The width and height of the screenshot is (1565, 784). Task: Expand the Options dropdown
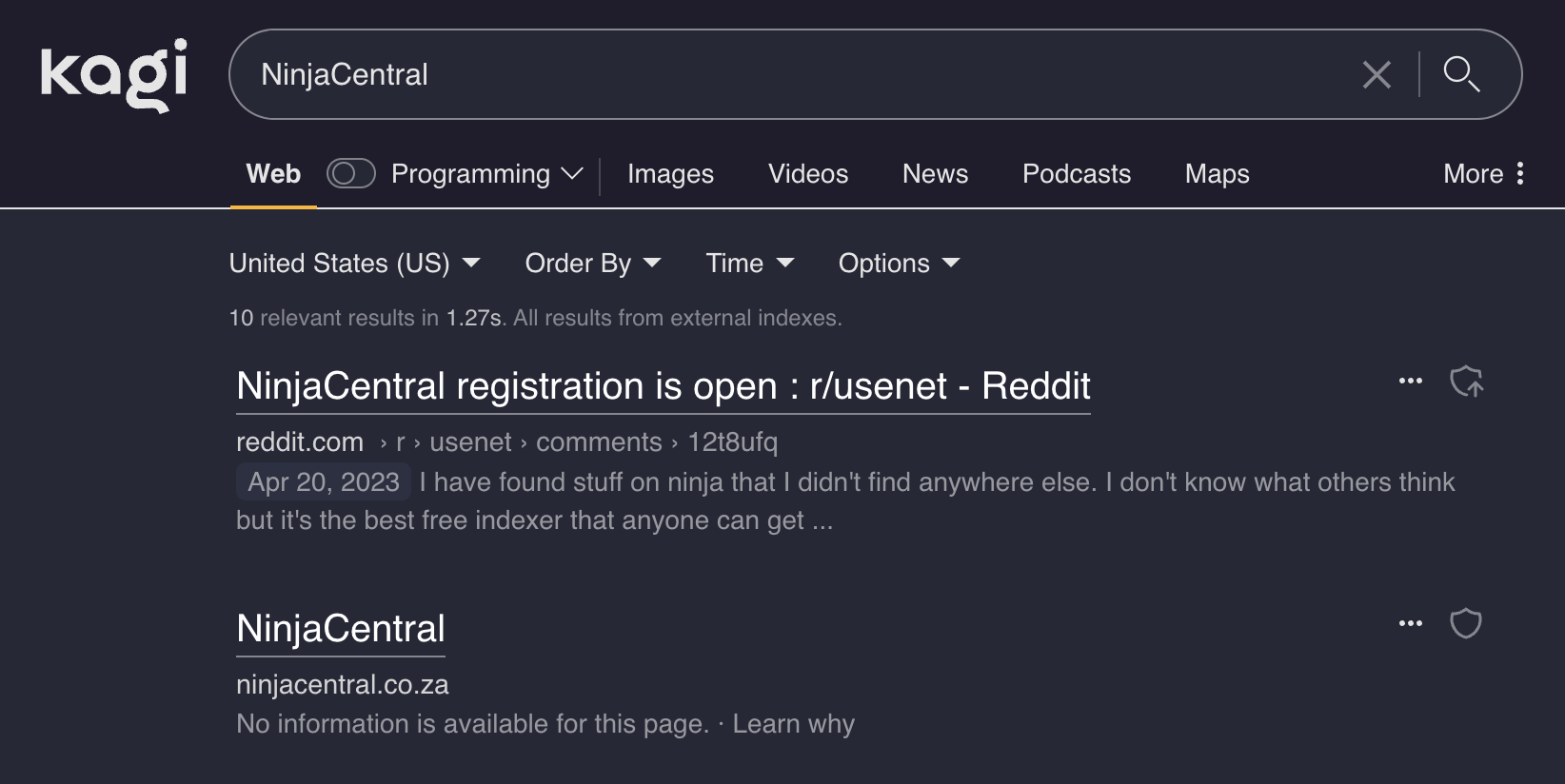(x=898, y=264)
